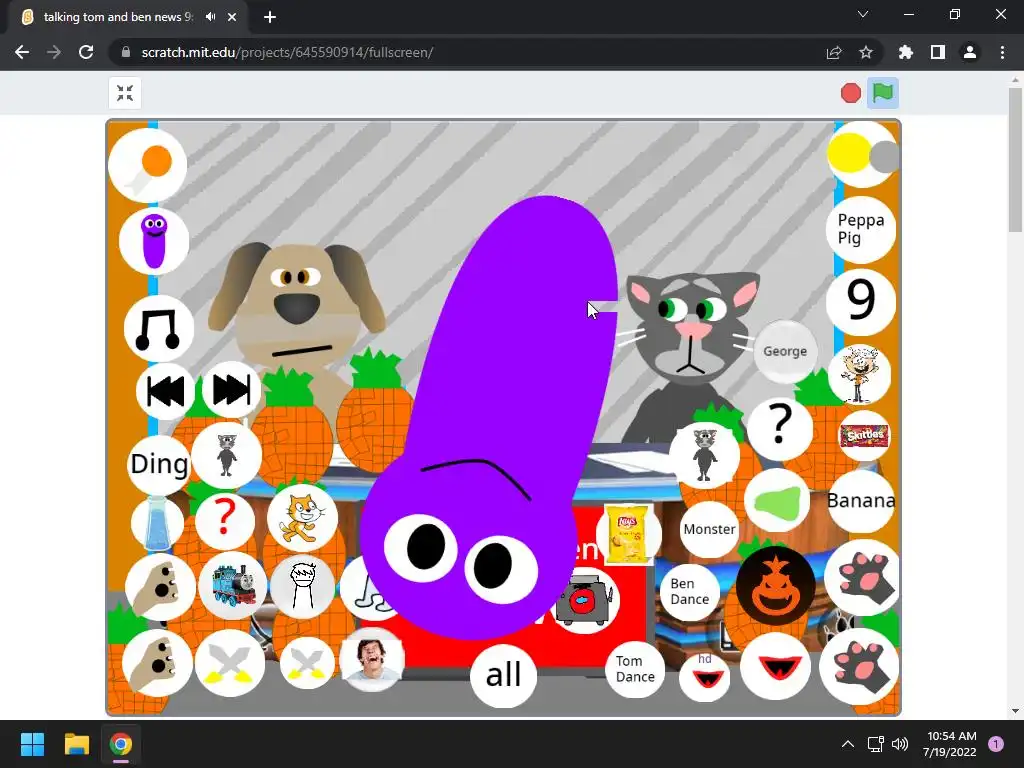Image resolution: width=1024 pixels, height=768 pixels.
Task: Click the laughing man photo button
Action: (372, 660)
